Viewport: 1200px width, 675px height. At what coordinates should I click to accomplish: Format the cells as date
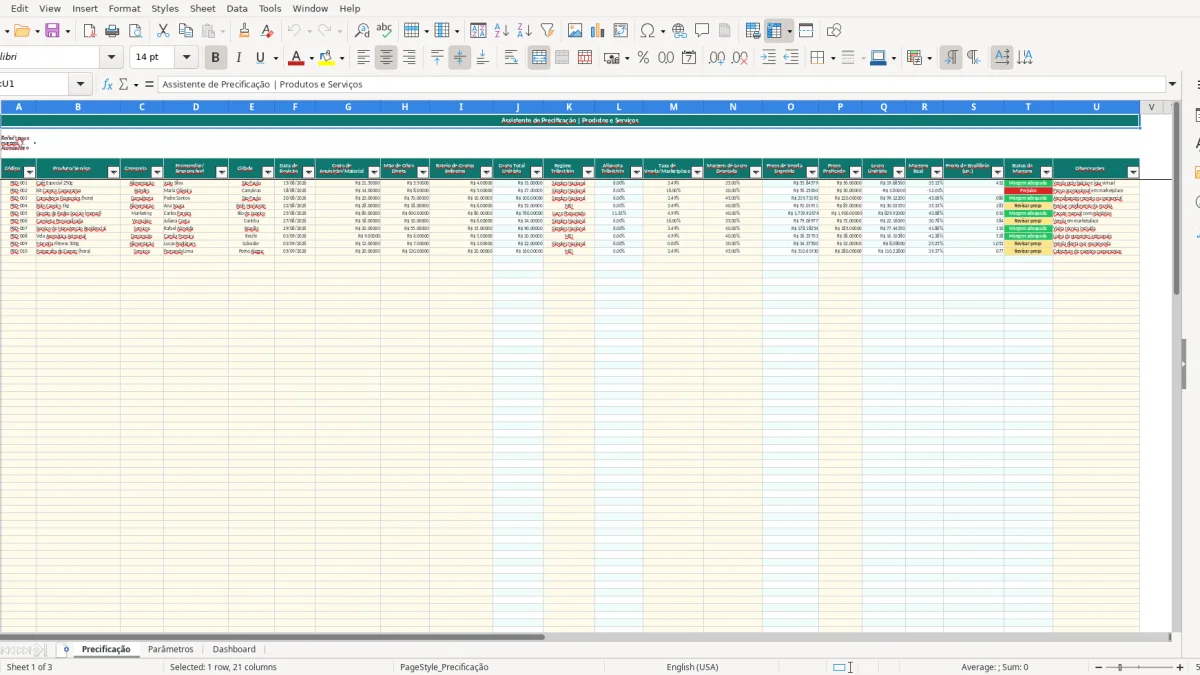[x=689, y=58]
